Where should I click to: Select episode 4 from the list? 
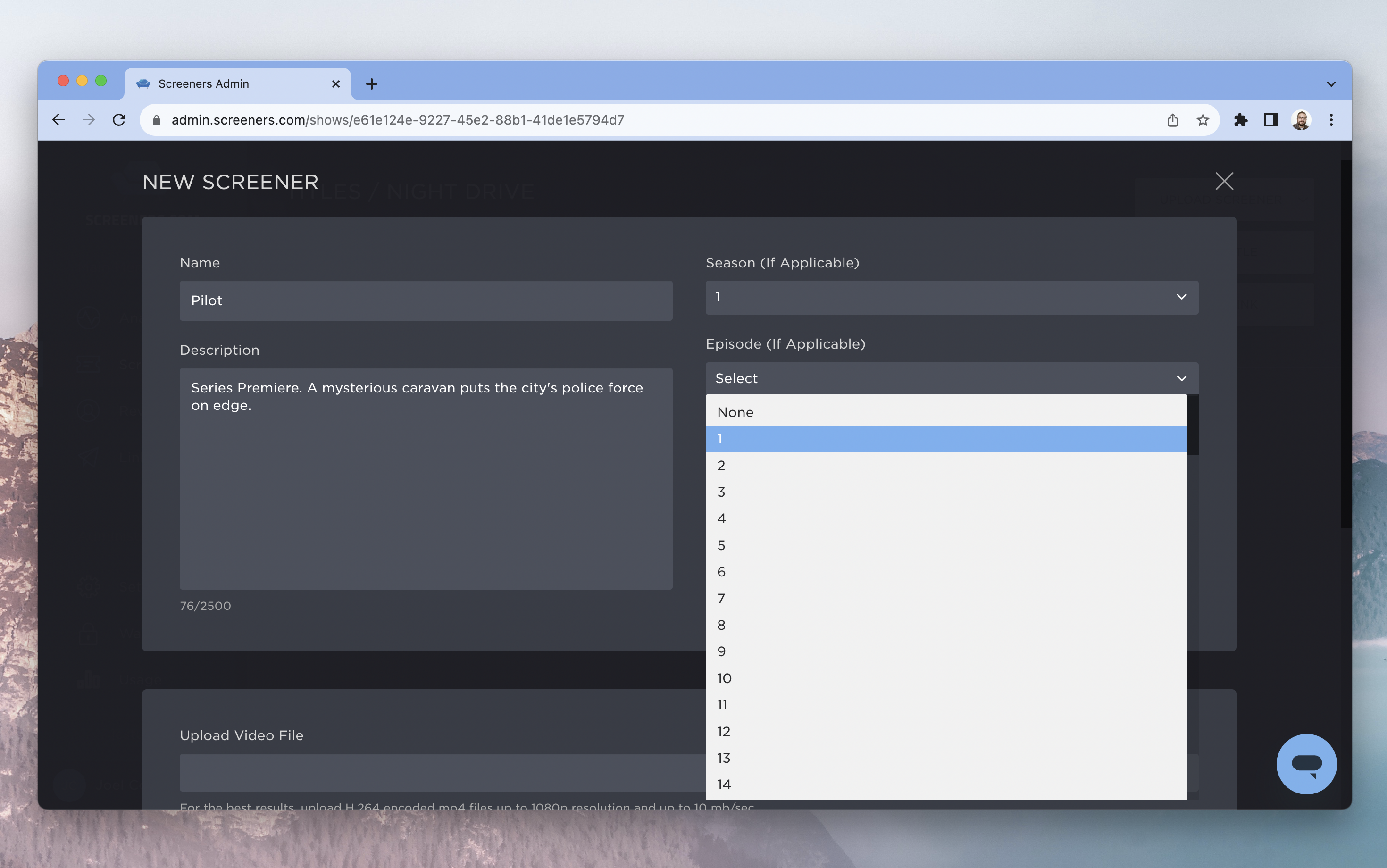coord(945,518)
